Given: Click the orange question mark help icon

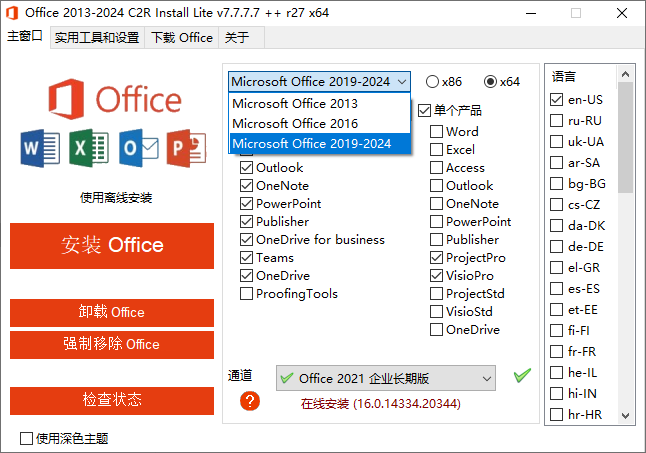Looking at the screenshot, I should point(250,401).
